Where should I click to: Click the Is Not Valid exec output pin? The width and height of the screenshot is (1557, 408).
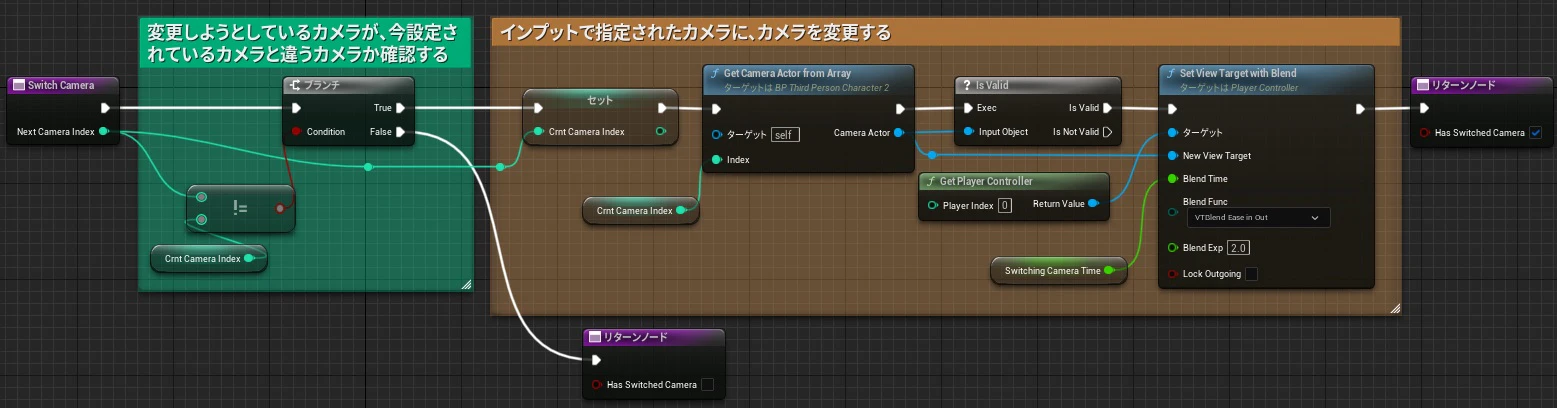[x=1108, y=131]
